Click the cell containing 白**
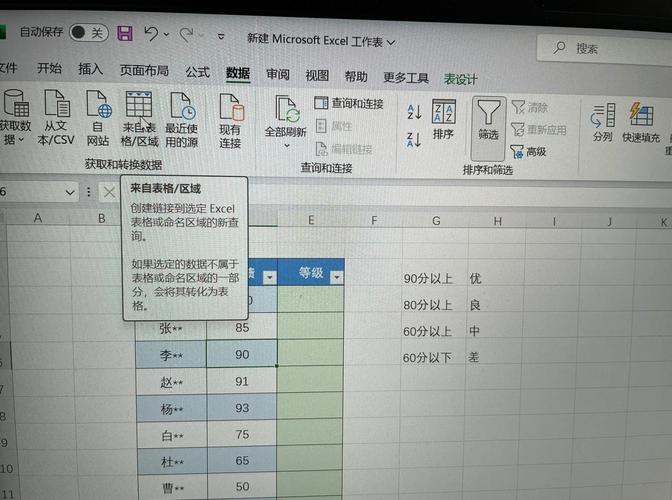The height and width of the screenshot is (500, 672). tap(172, 436)
